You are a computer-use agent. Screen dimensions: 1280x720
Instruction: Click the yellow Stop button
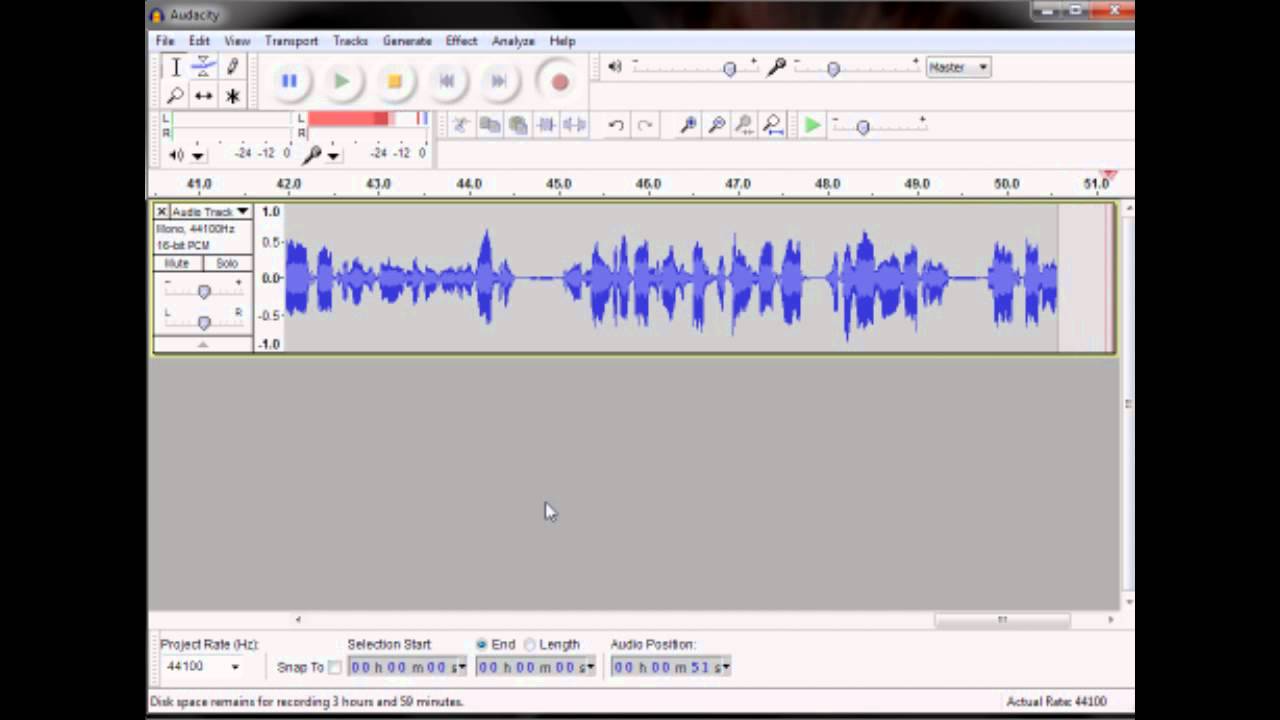[x=395, y=81]
